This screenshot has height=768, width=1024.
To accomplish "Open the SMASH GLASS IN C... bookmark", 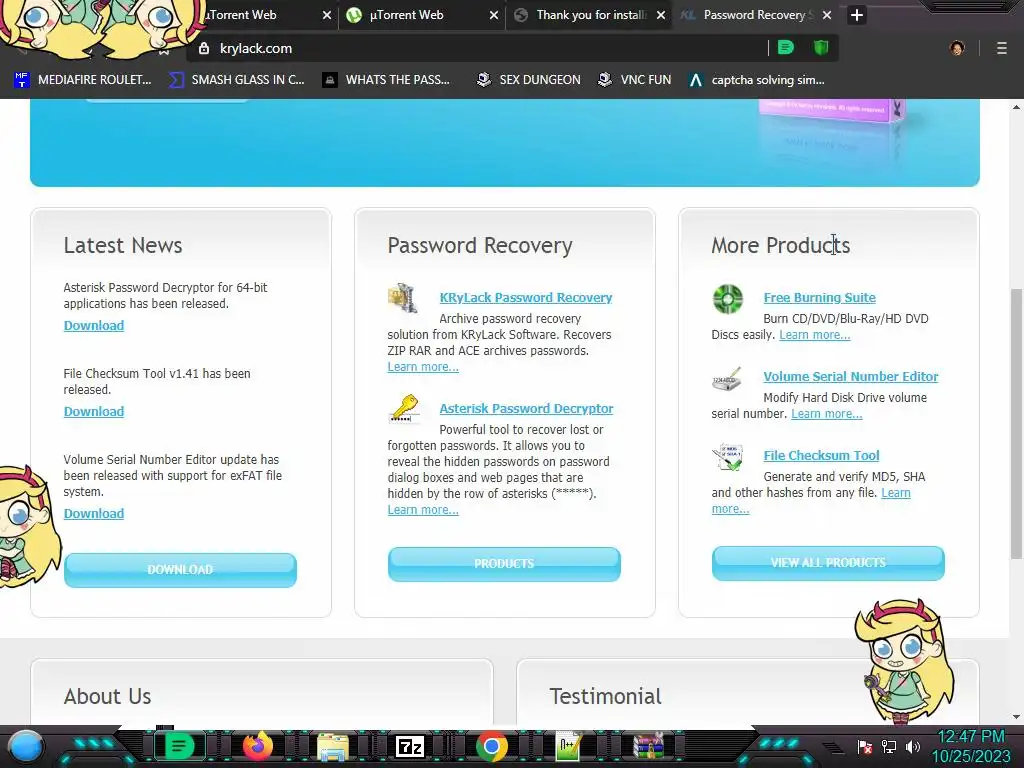I will point(237,80).
